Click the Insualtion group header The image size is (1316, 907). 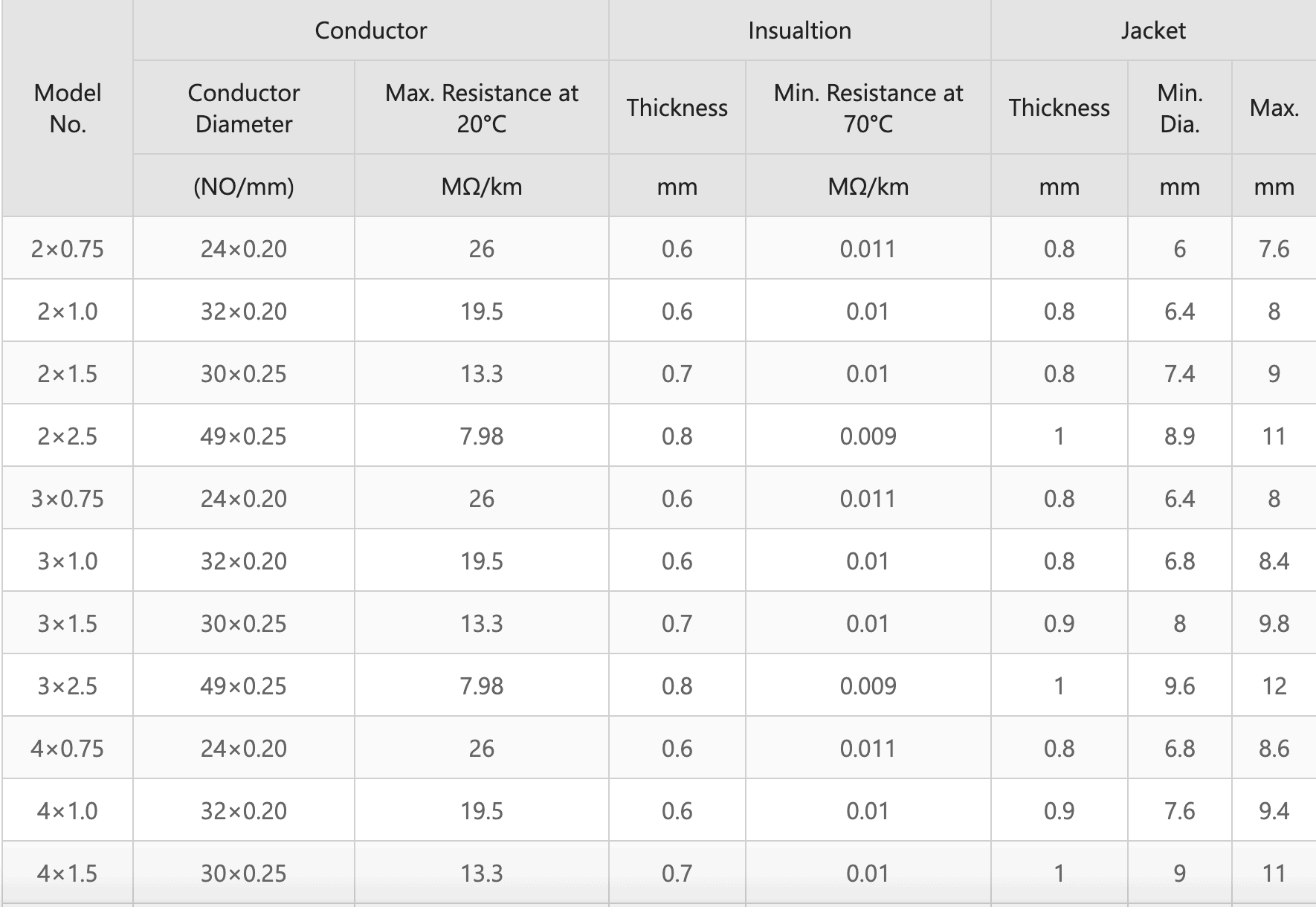(799, 30)
